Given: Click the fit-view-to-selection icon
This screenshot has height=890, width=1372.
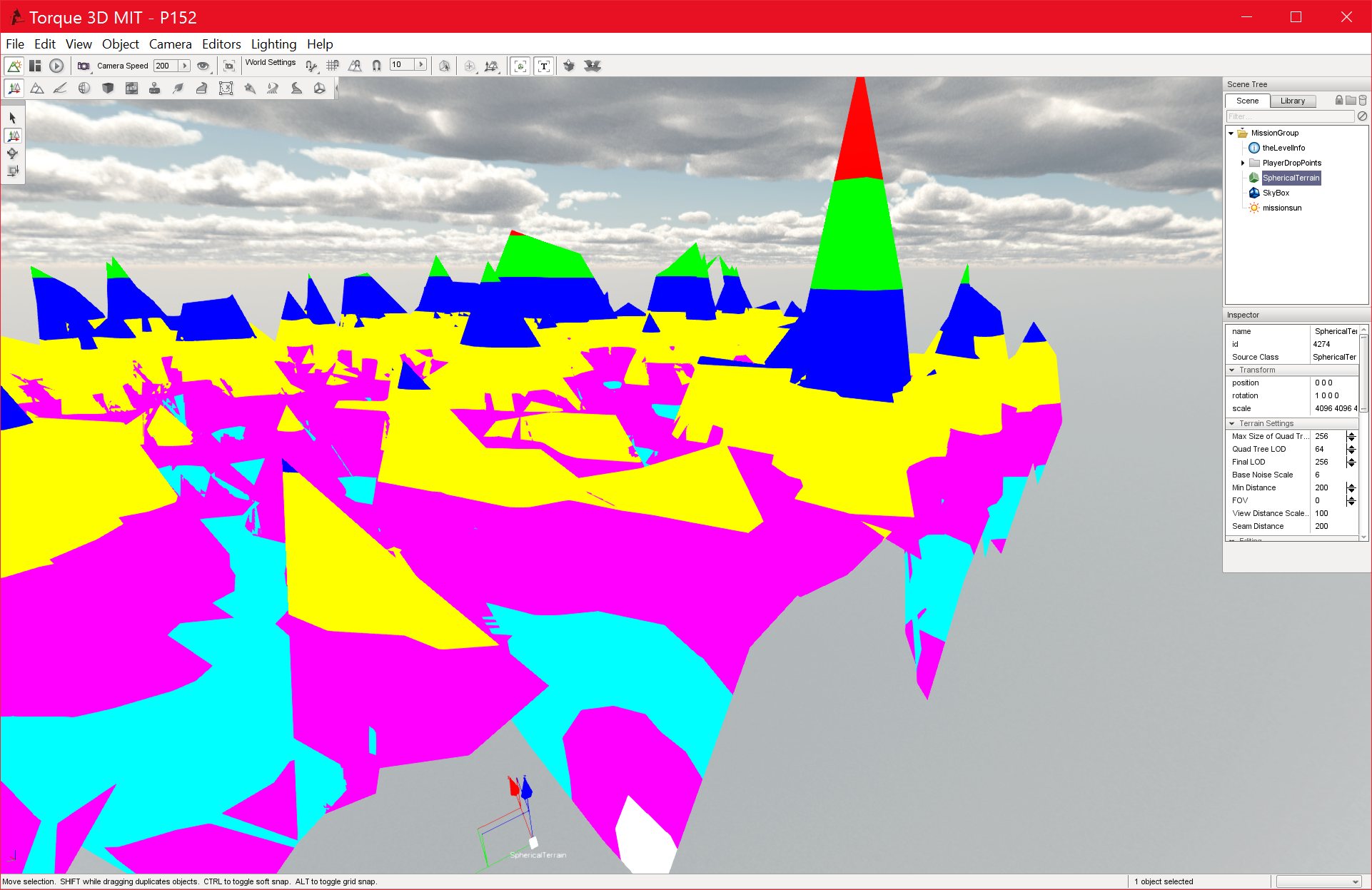Looking at the screenshot, I should pyautogui.click(x=229, y=66).
